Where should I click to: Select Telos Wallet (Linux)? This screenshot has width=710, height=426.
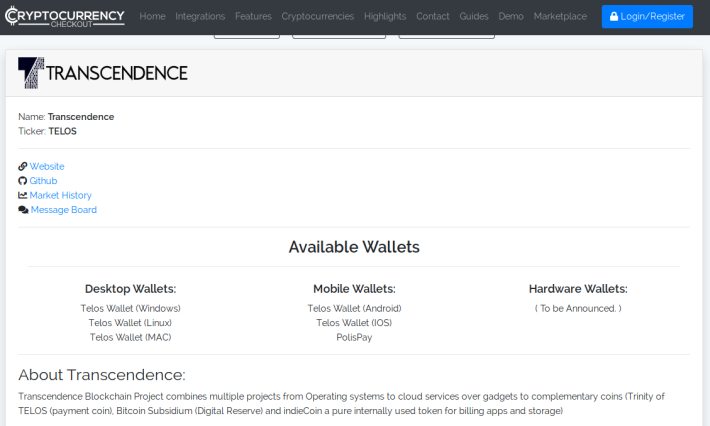(x=130, y=323)
